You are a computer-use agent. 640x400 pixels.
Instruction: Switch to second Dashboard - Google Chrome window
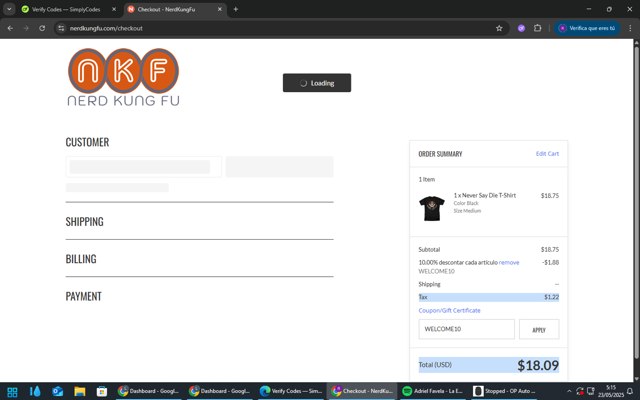tap(219, 391)
